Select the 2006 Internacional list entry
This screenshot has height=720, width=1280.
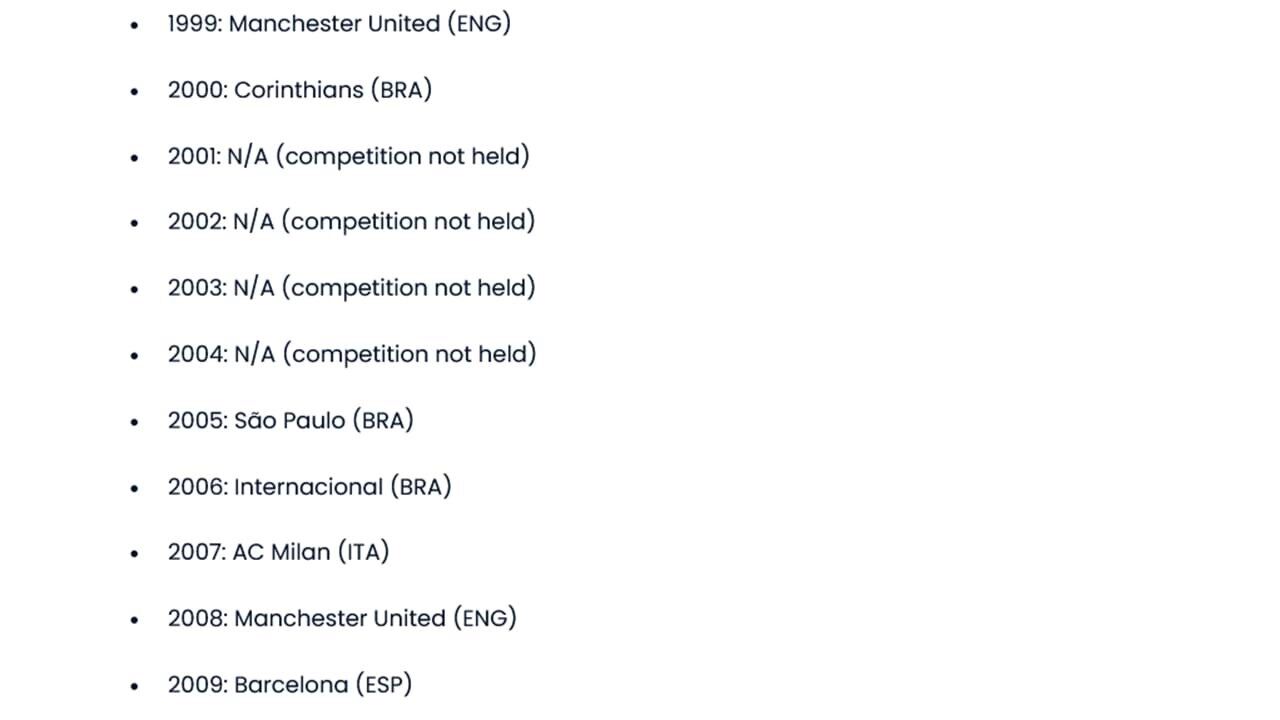309,487
